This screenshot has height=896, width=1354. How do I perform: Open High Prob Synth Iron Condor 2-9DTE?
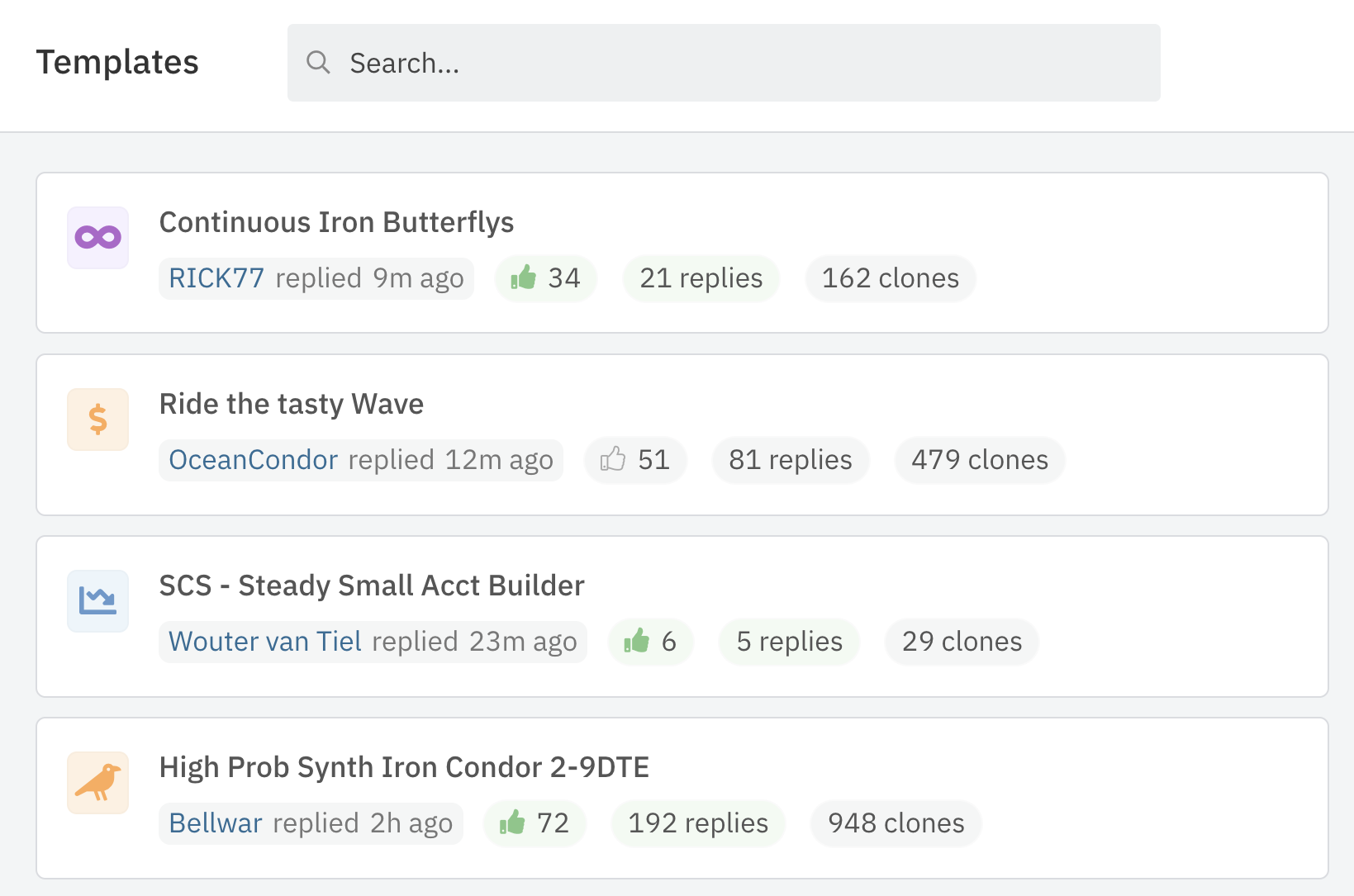tap(404, 767)
